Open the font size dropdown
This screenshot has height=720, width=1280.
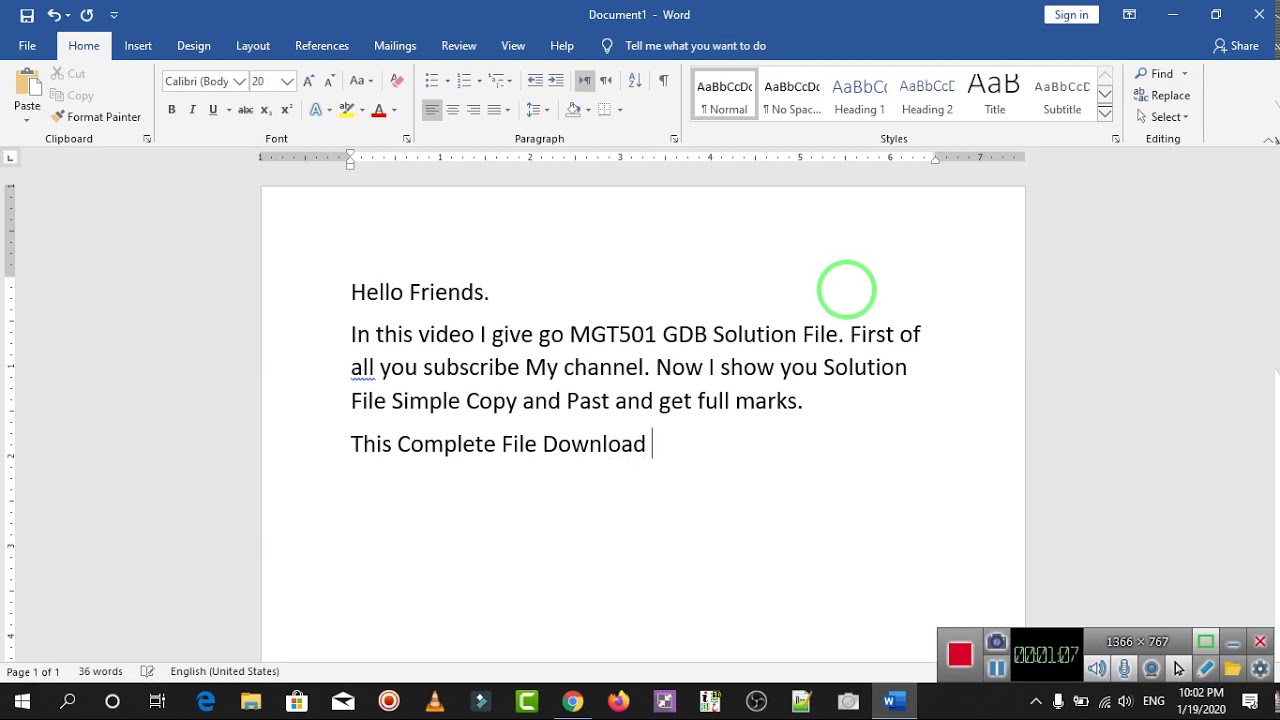[x=288, y=81]
